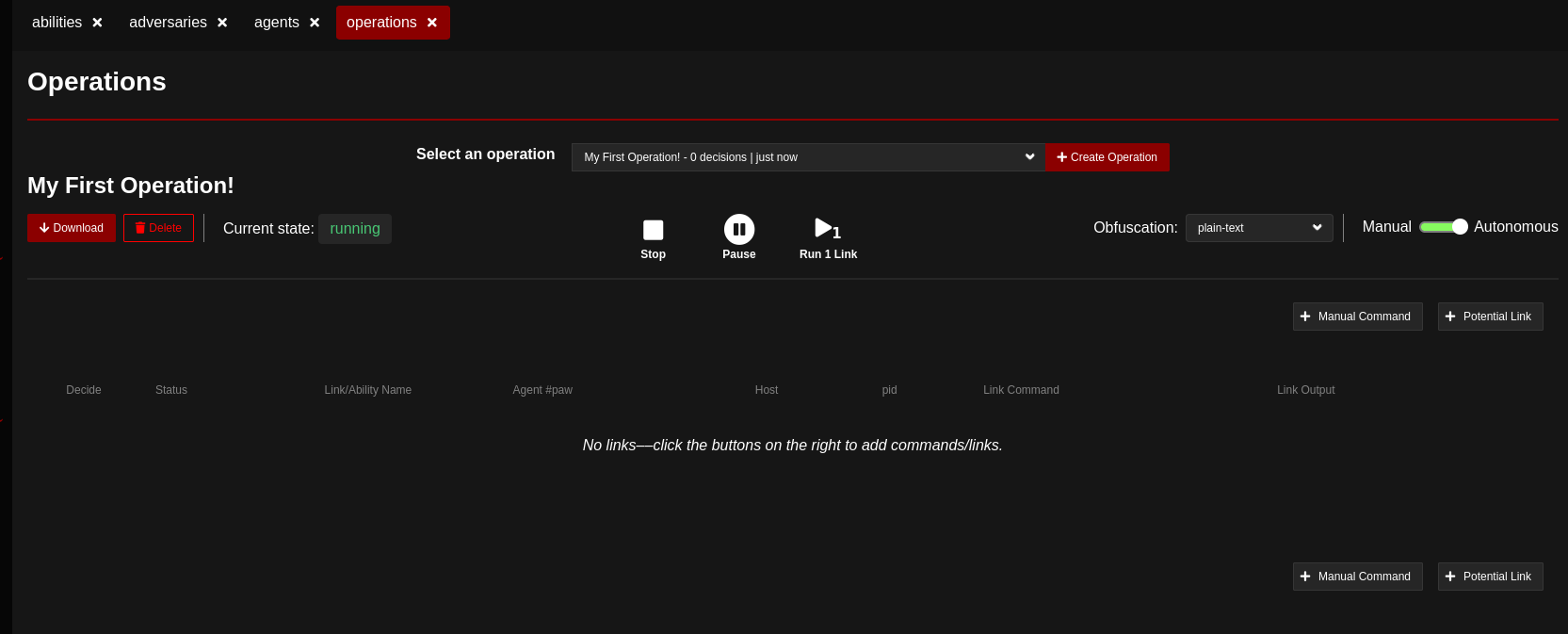Screen dimensions: 1568x634
Task: Click the My First Operation! heading
Action: pyautogui.click(x=131, y=186)
